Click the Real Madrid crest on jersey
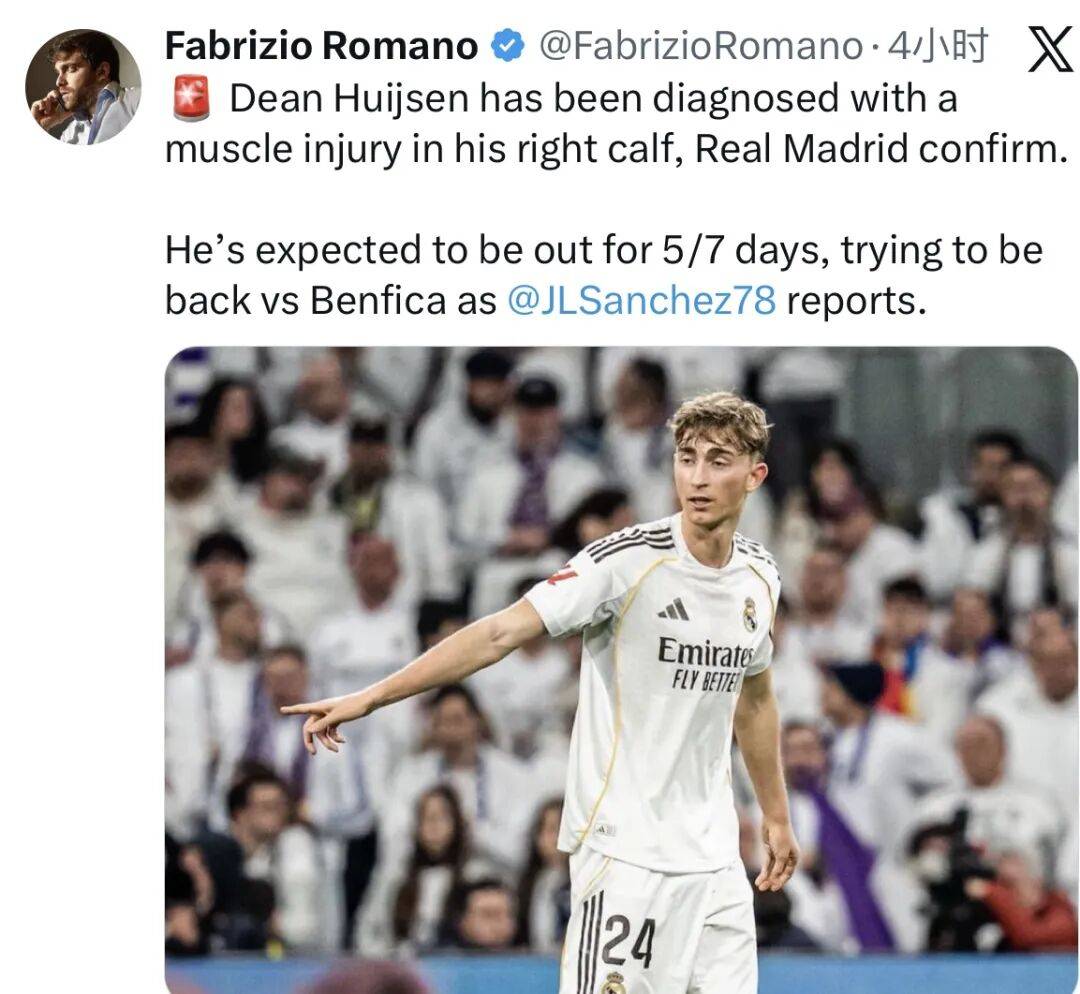 [x=750, y=614]
